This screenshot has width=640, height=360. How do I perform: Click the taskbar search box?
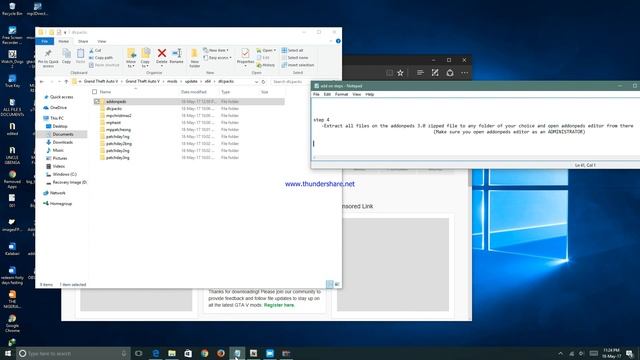(x=73, y=353)
